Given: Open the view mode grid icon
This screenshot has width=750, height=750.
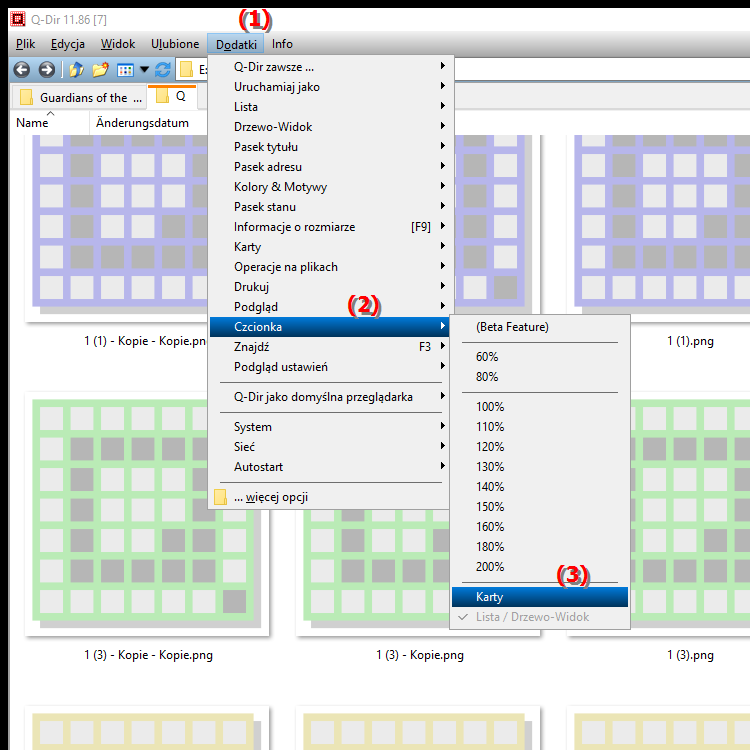Looking at the screenshot, I should [x=125, y=70].
